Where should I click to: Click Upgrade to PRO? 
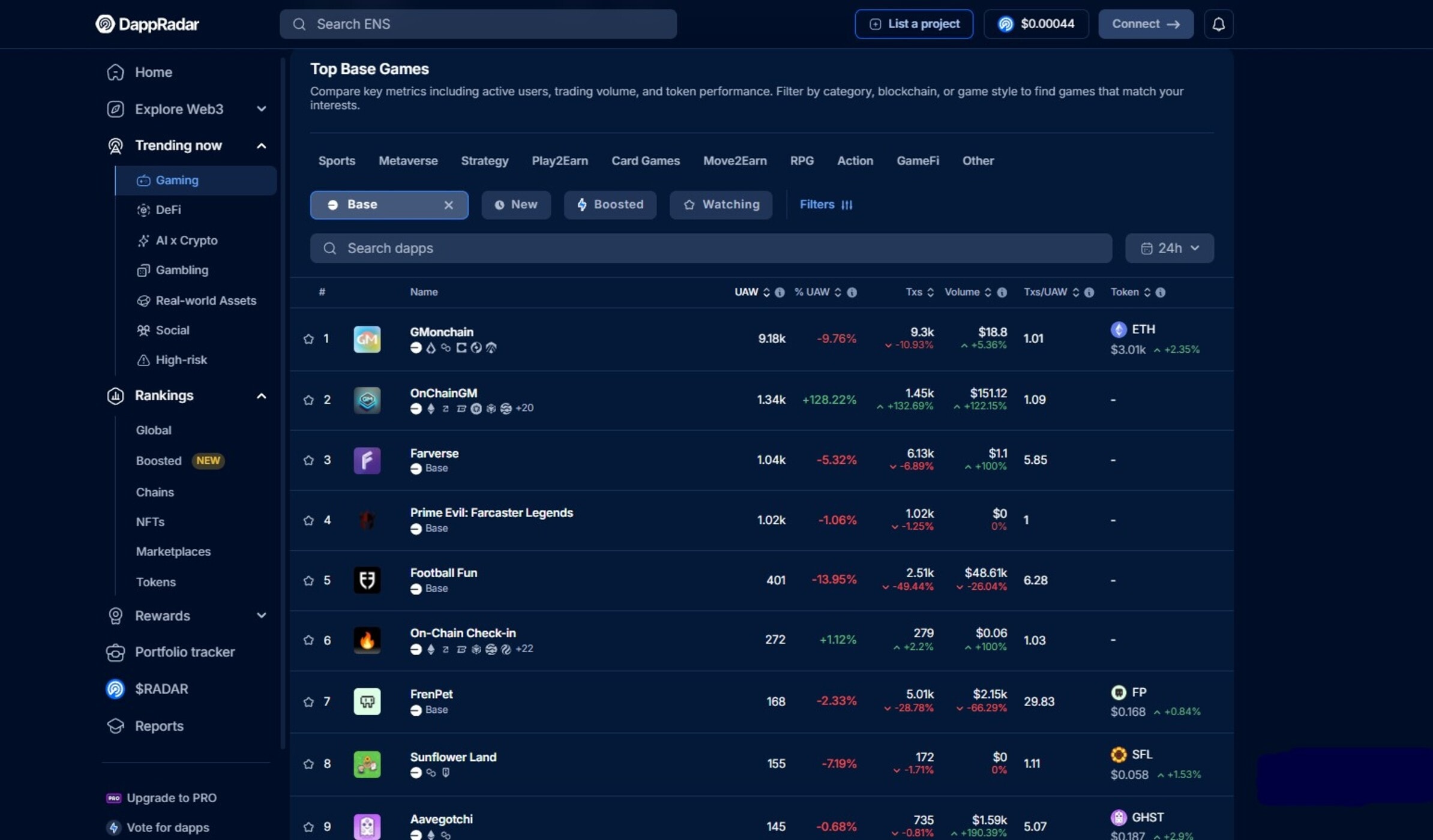click(x=172, y=797)
